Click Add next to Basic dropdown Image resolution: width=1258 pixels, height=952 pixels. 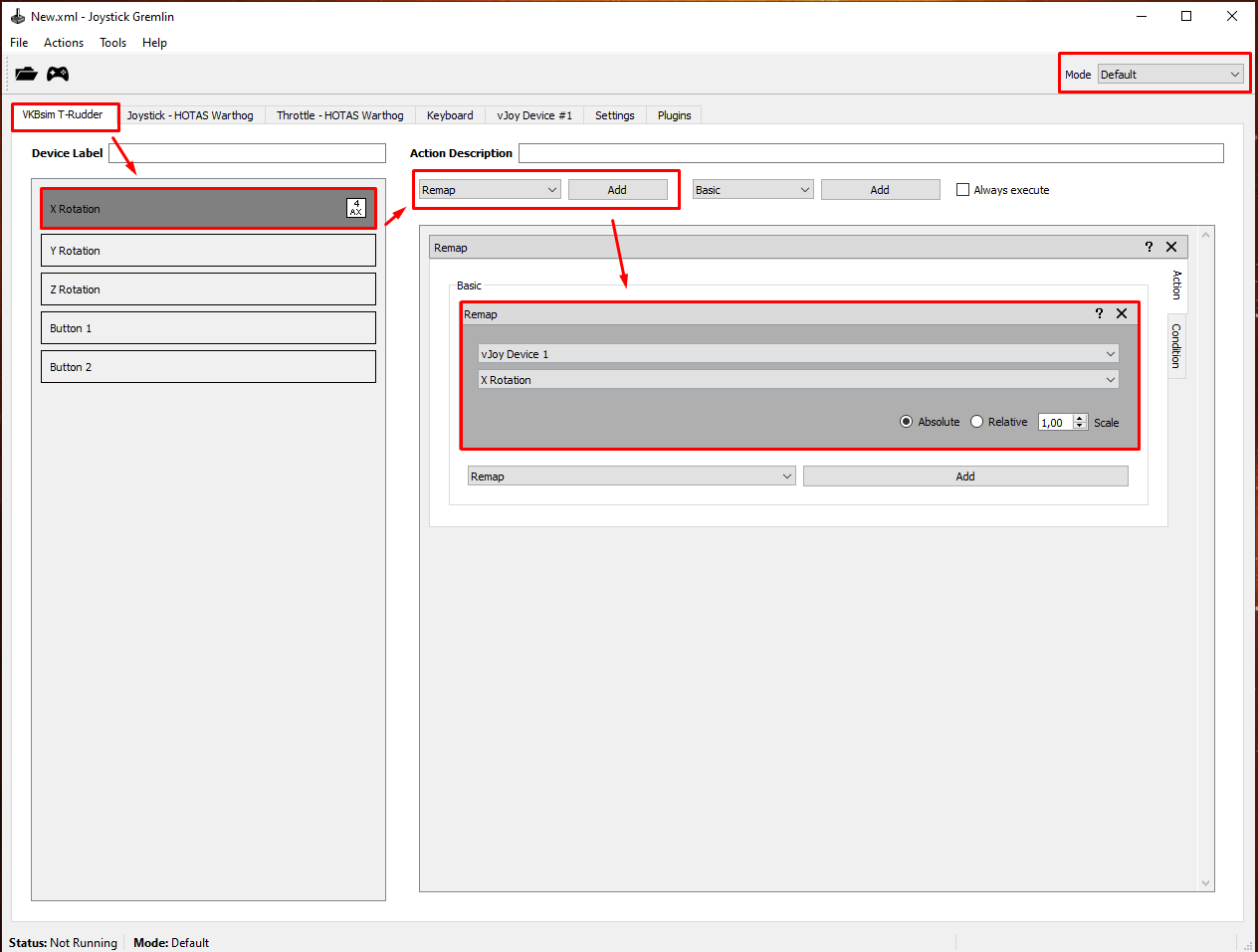point(880,190)
